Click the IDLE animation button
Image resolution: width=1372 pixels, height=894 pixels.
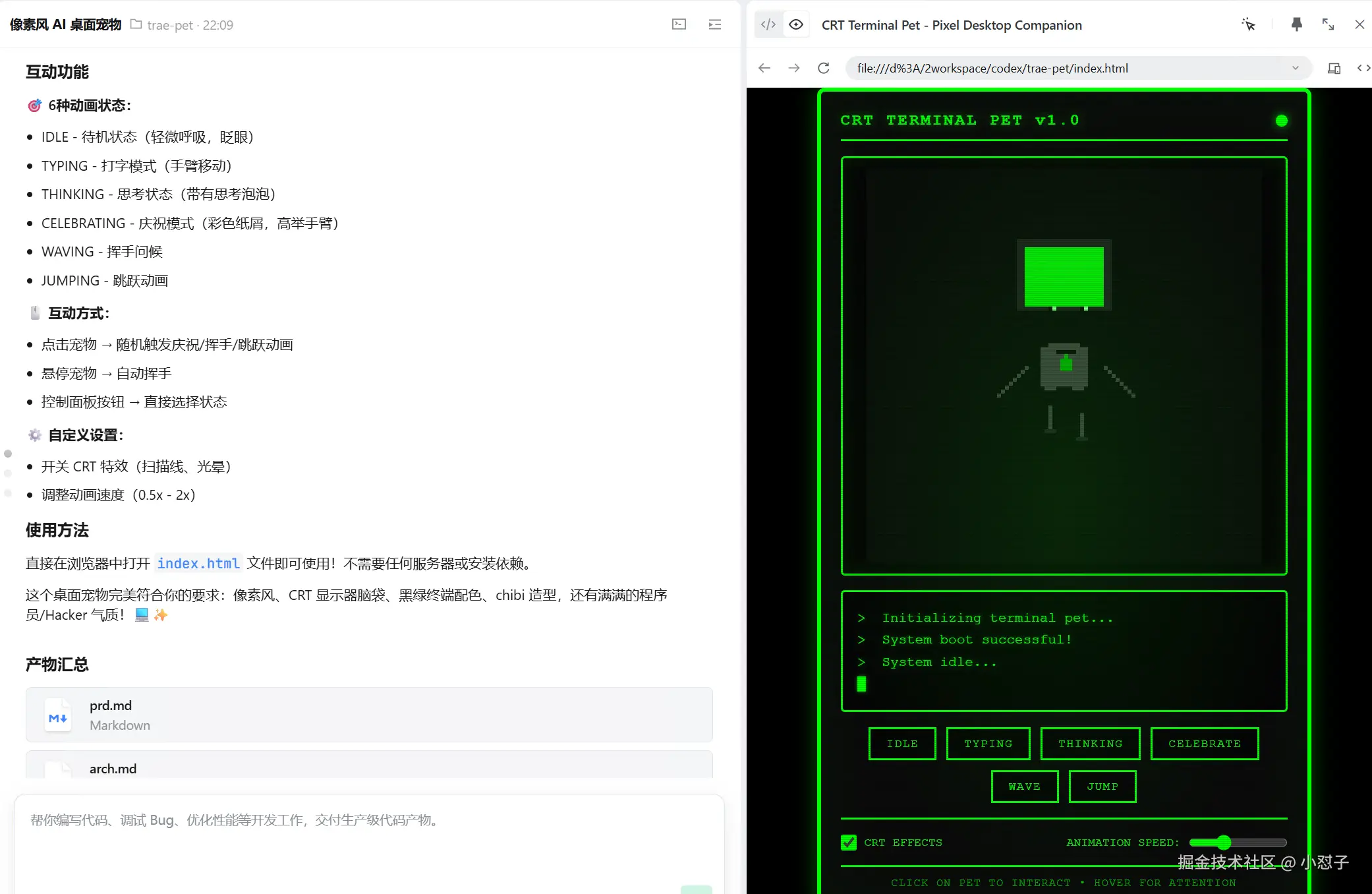pyautogui.click(x=902, y=744)
